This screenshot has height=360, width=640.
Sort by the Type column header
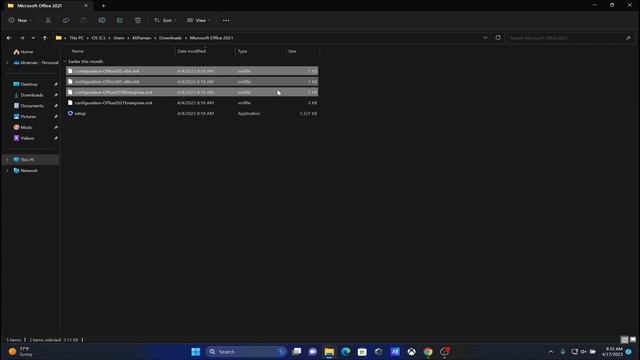pos(242,51)
